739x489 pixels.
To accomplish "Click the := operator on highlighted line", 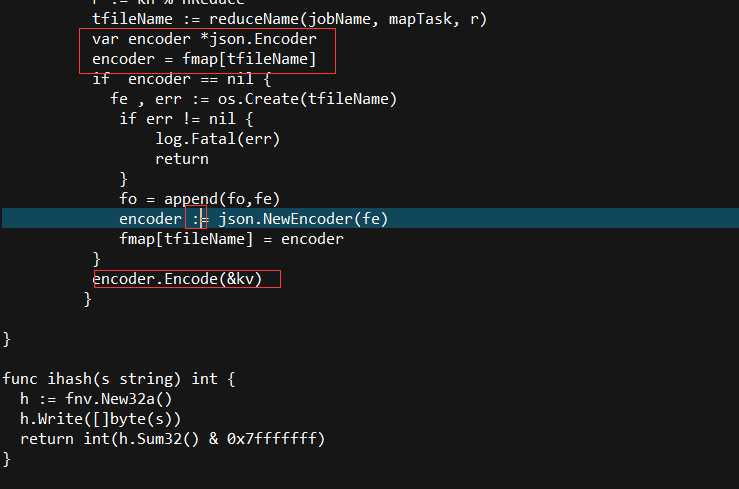I will pos(200,219).
